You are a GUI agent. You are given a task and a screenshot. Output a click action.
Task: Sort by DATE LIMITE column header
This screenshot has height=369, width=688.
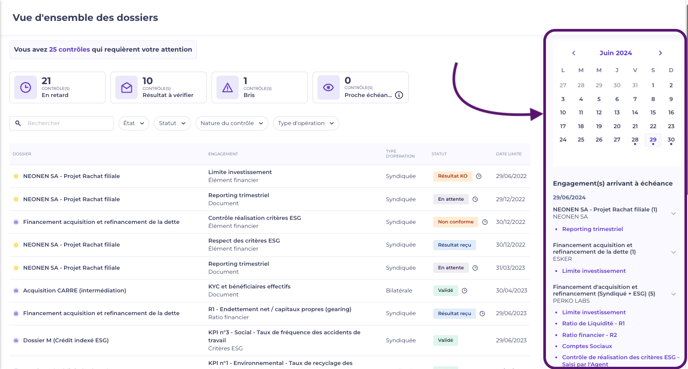click(x=509, y=154)
